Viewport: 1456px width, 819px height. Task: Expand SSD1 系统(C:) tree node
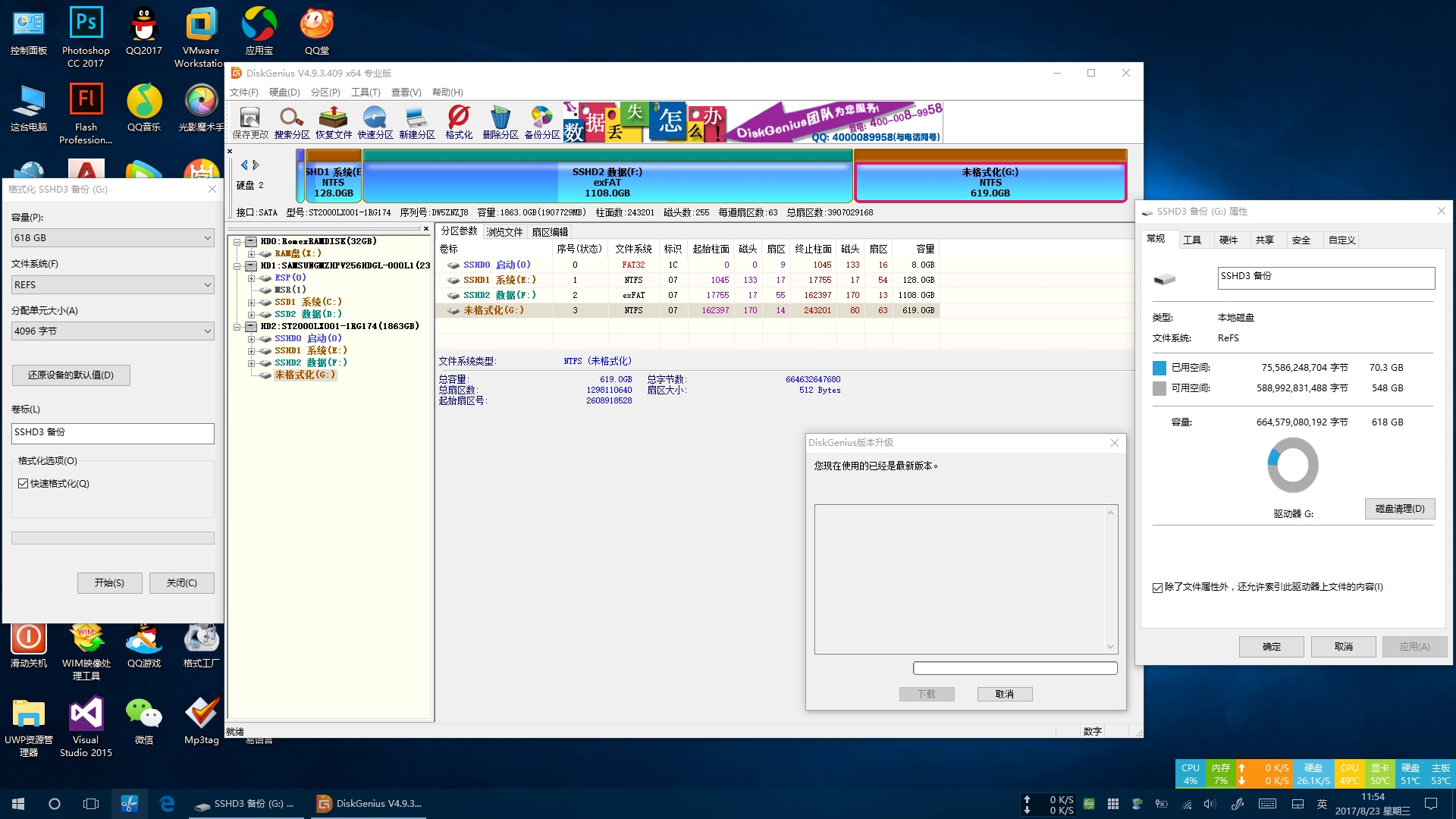pyautogui.click(x=251, y=303)
